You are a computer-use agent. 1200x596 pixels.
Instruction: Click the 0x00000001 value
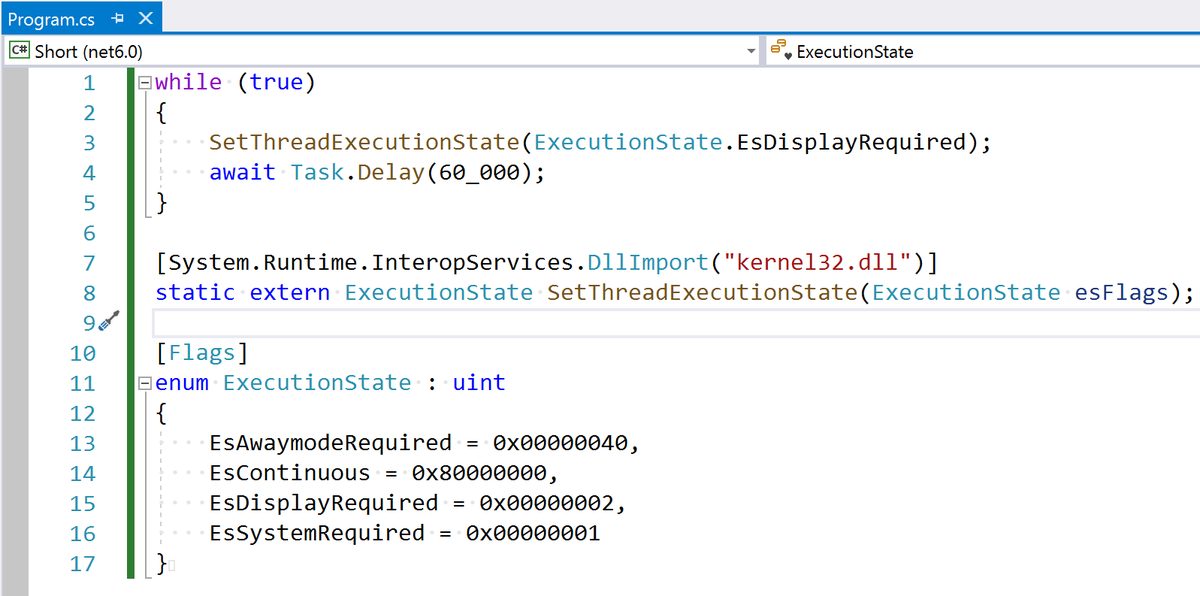(533, 533)
